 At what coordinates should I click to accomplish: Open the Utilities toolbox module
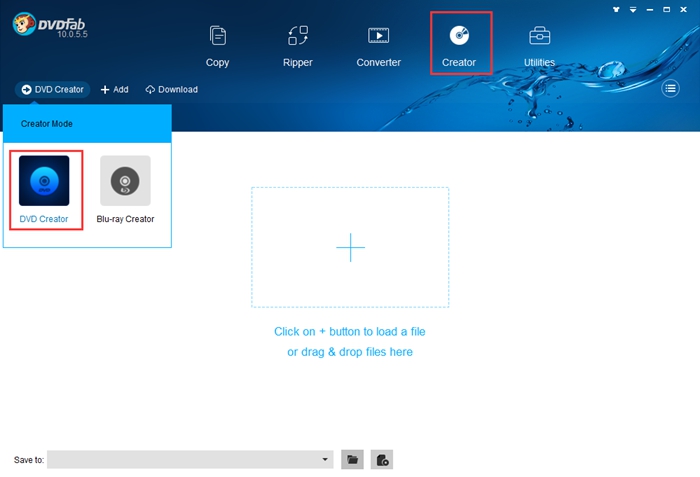539,46
